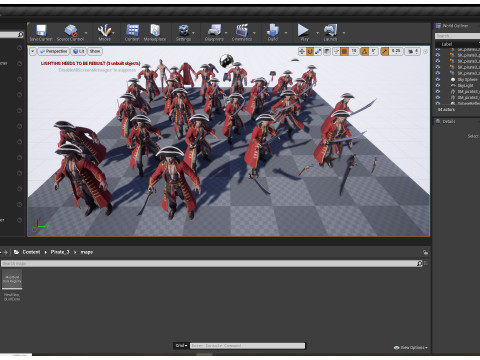480x360 pixels.
Task: Expand the Blueprints dropdown arrow
Action: pyautogui.click(x=226, y=33)
